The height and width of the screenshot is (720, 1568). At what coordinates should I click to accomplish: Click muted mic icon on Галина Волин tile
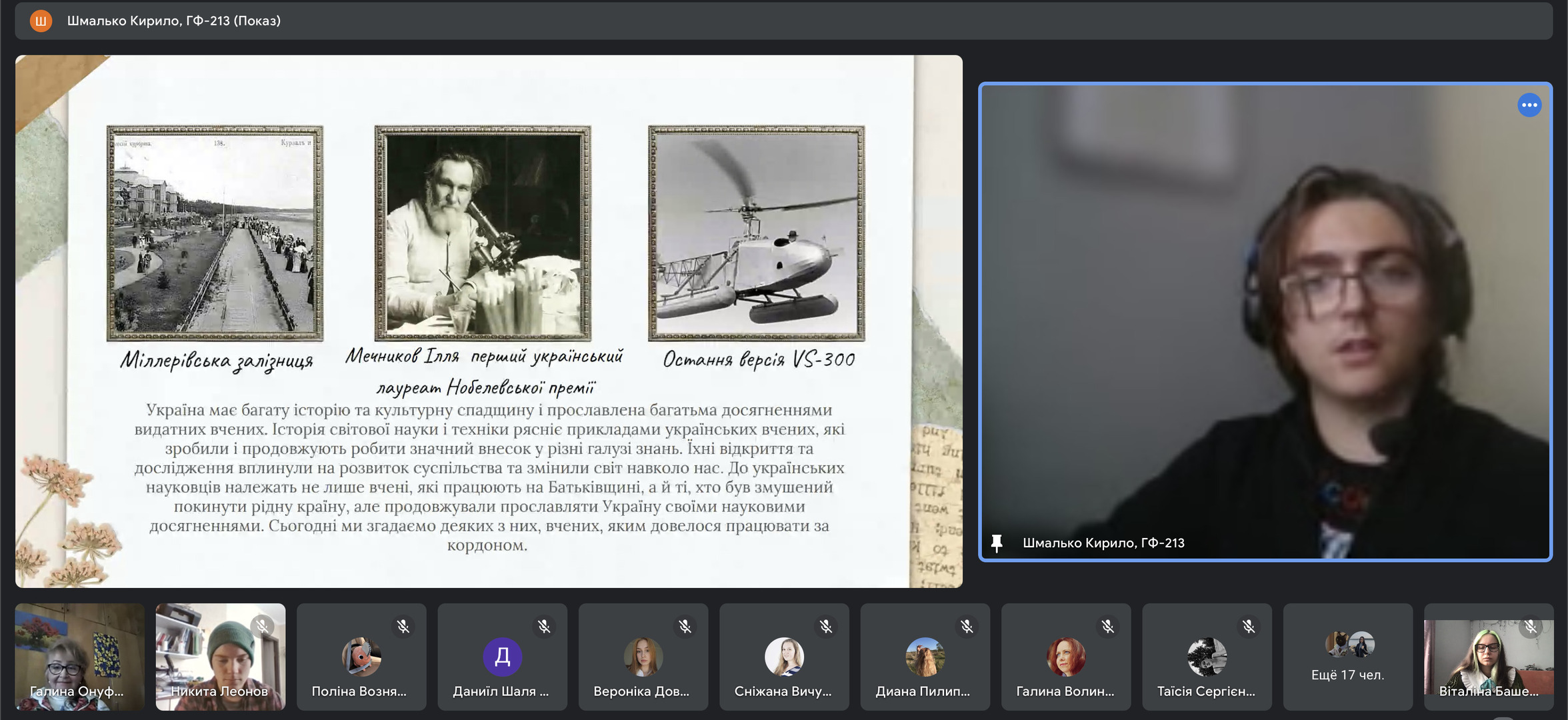pos(1107,627)
